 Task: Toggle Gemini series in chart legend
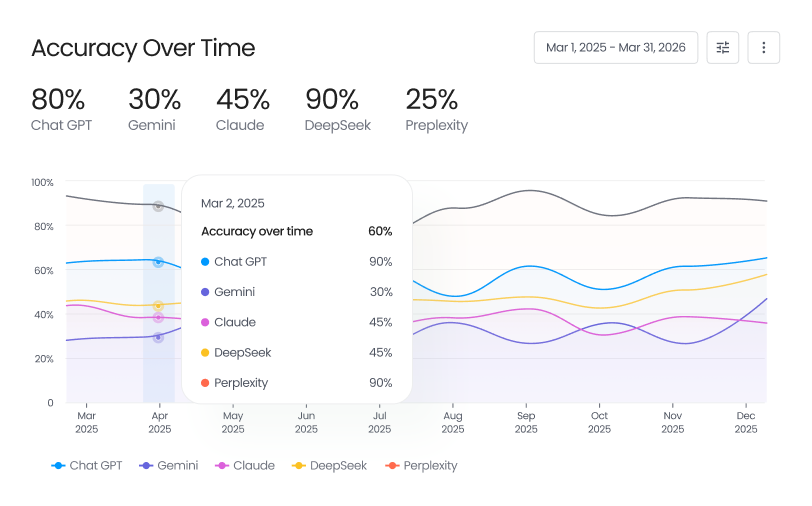tap(169, 466)
